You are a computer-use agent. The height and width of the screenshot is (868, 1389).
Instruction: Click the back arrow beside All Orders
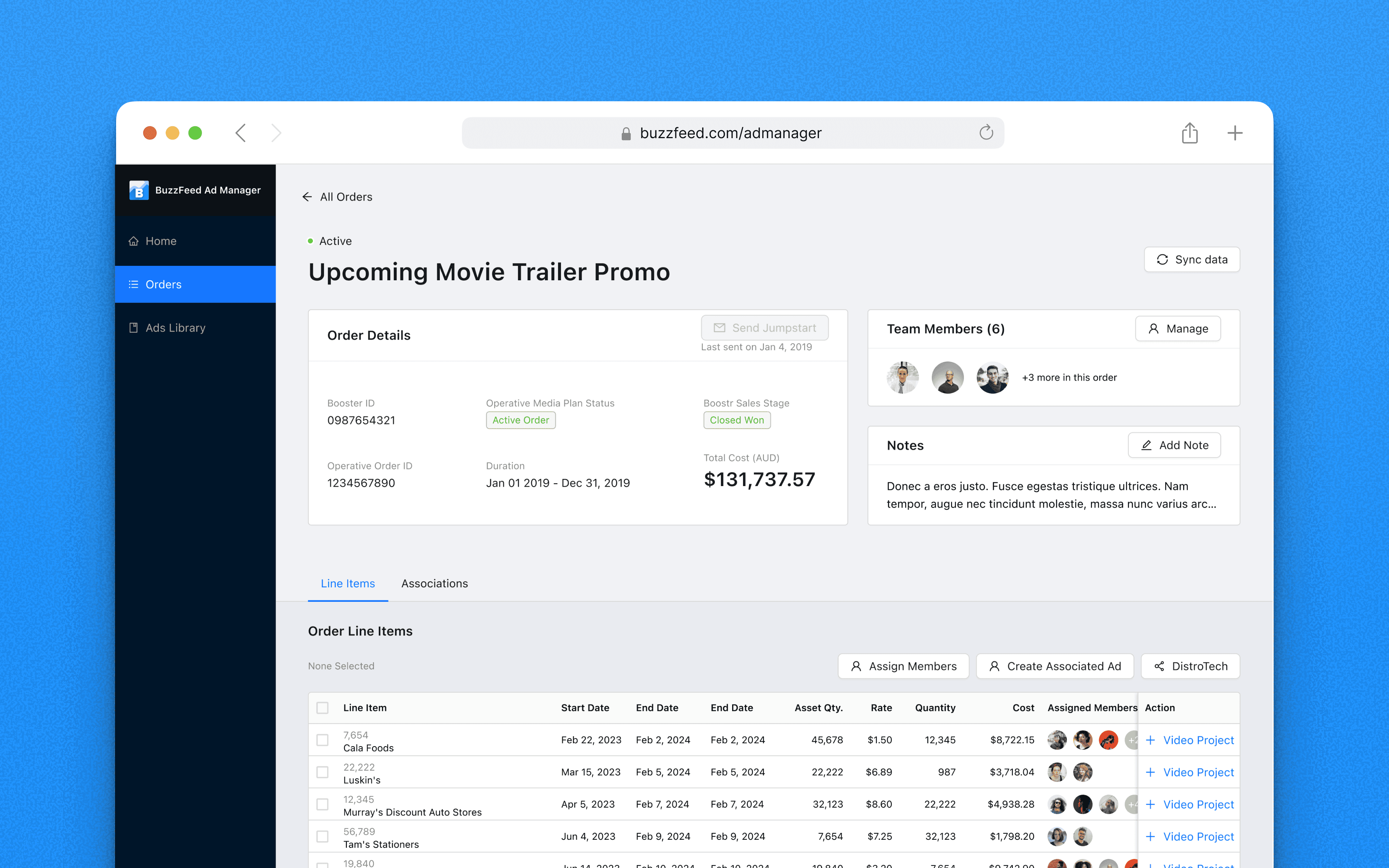tap(307, 197)
